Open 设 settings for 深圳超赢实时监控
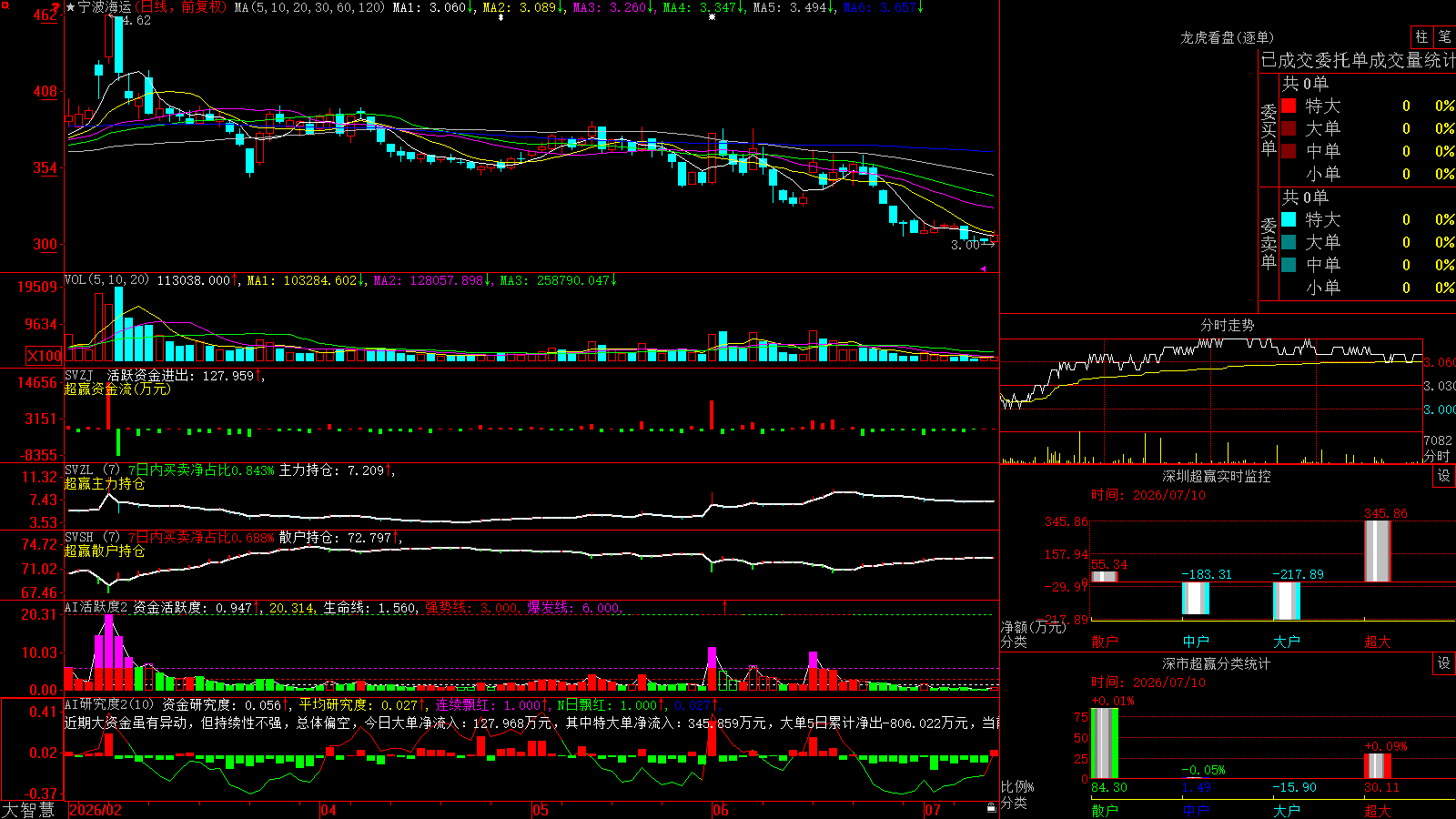The image size is (1456, 819). [x=1444, y=476]
